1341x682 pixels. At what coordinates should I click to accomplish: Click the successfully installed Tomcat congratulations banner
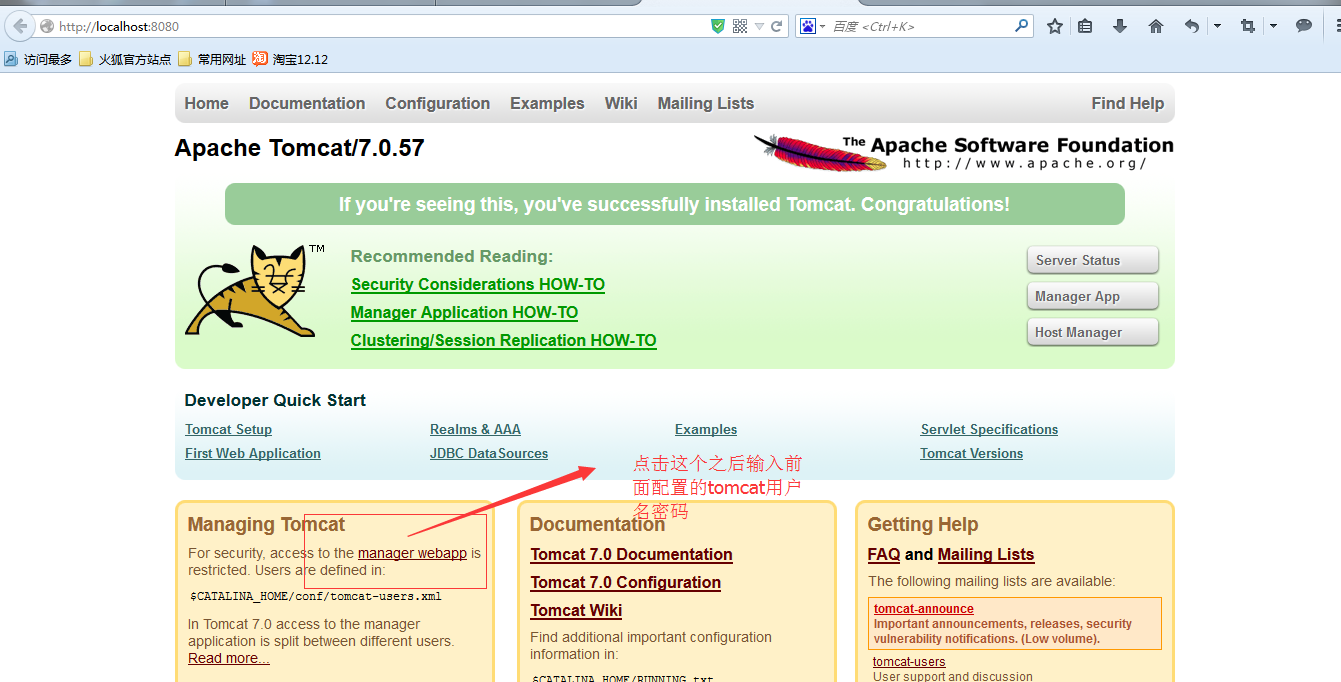coord(674,204)
